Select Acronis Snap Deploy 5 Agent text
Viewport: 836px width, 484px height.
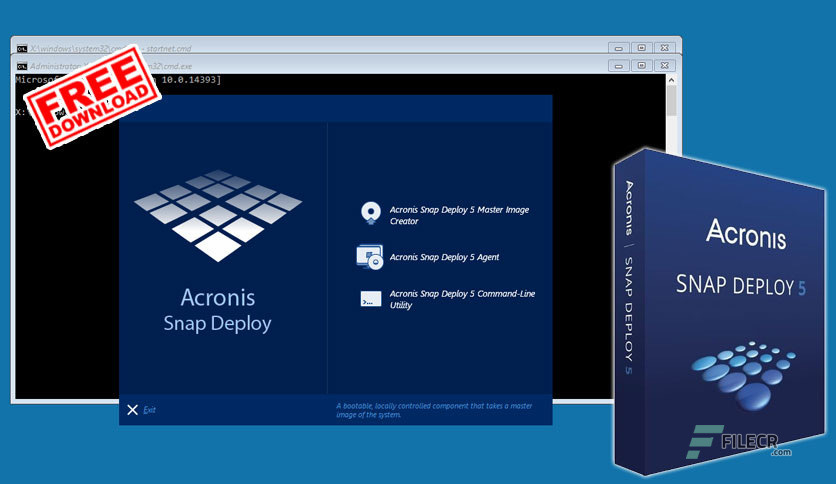point(444,257)
